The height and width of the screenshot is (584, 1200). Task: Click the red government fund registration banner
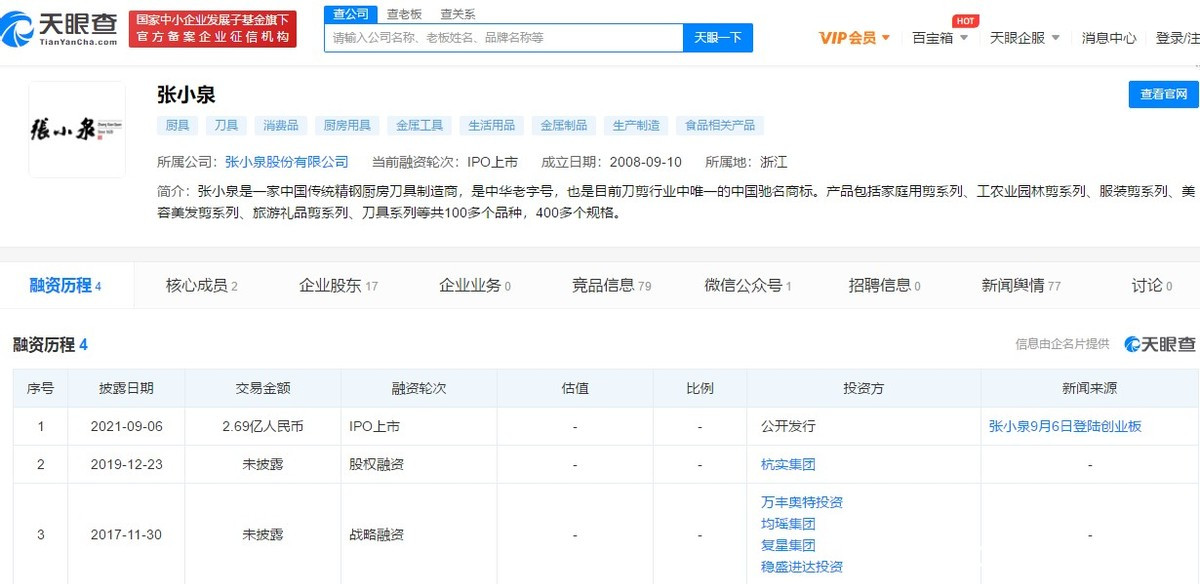point(213,28)
